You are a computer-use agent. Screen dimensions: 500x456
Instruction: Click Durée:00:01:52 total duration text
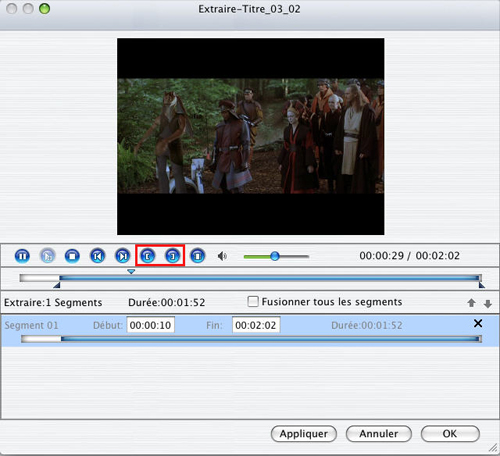[x=167, y=303]
